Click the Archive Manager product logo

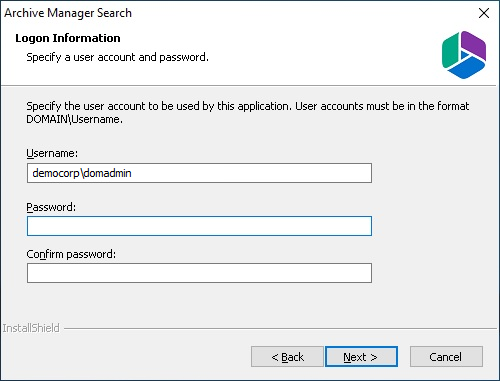pyautogui.click(x=464, y=55)
